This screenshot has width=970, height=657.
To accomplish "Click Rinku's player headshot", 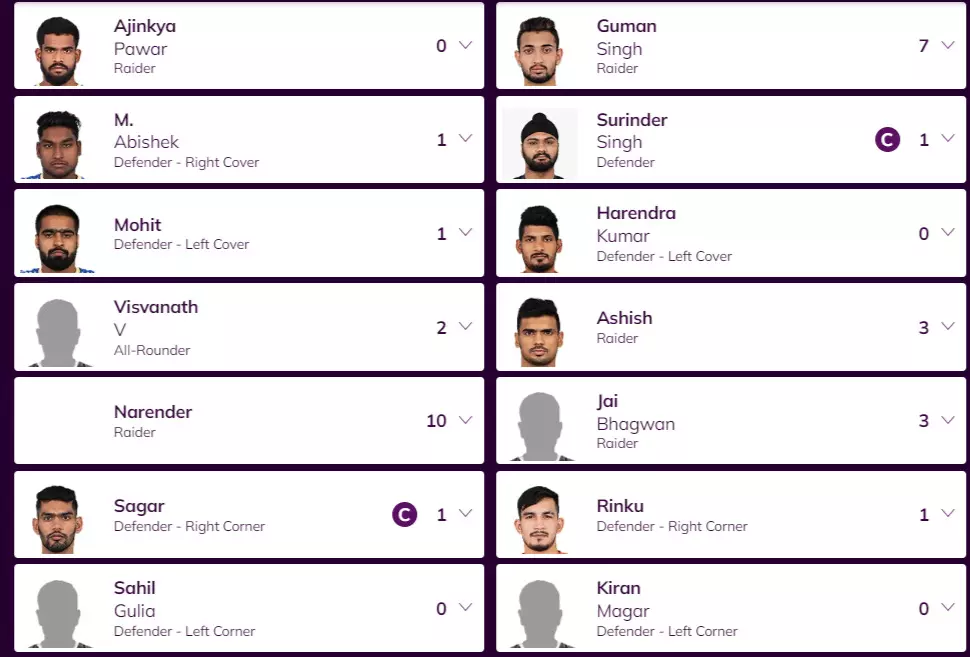I will point(540,518).
